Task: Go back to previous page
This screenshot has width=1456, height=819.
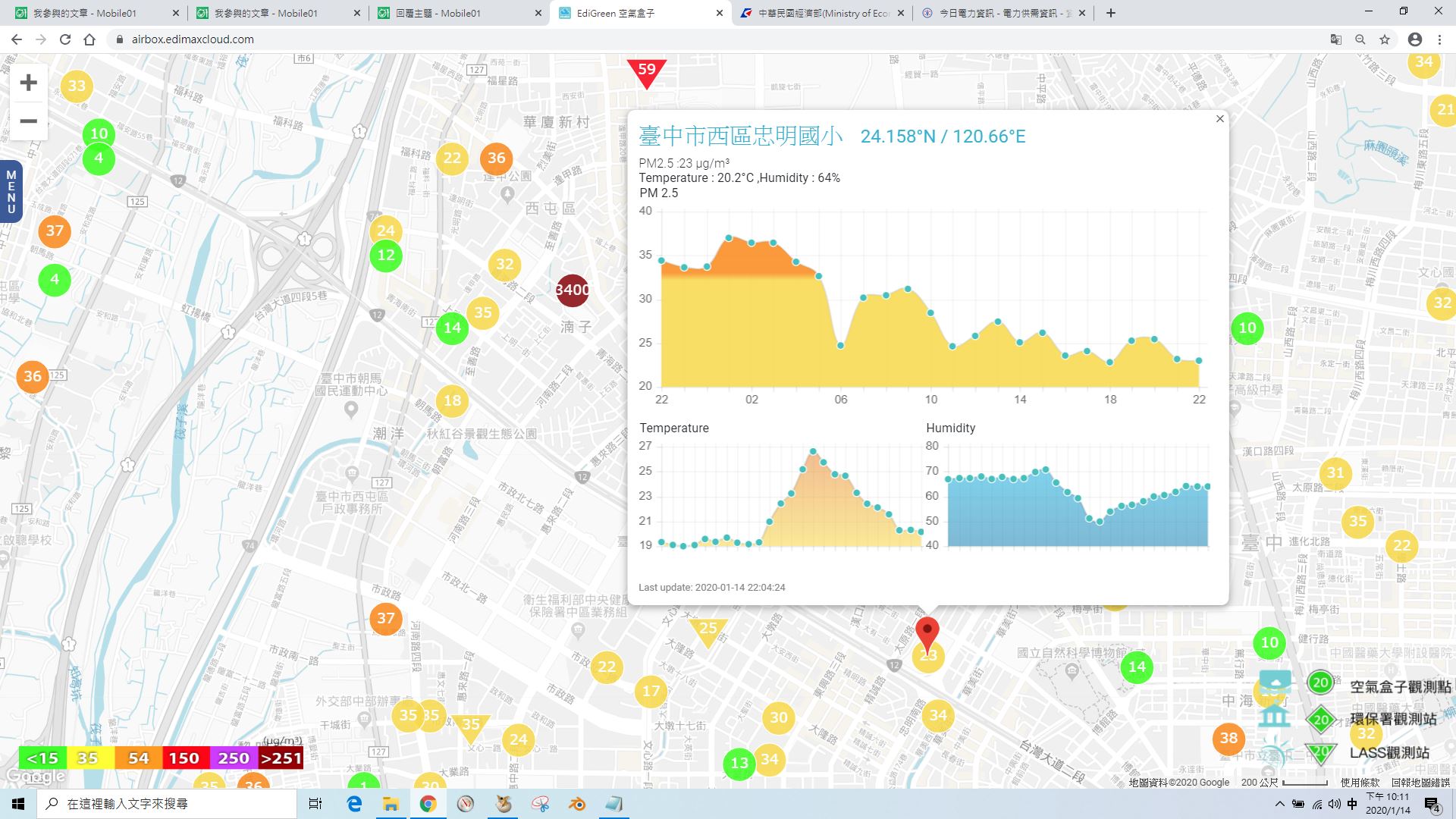Action: (x=17, y=39)
